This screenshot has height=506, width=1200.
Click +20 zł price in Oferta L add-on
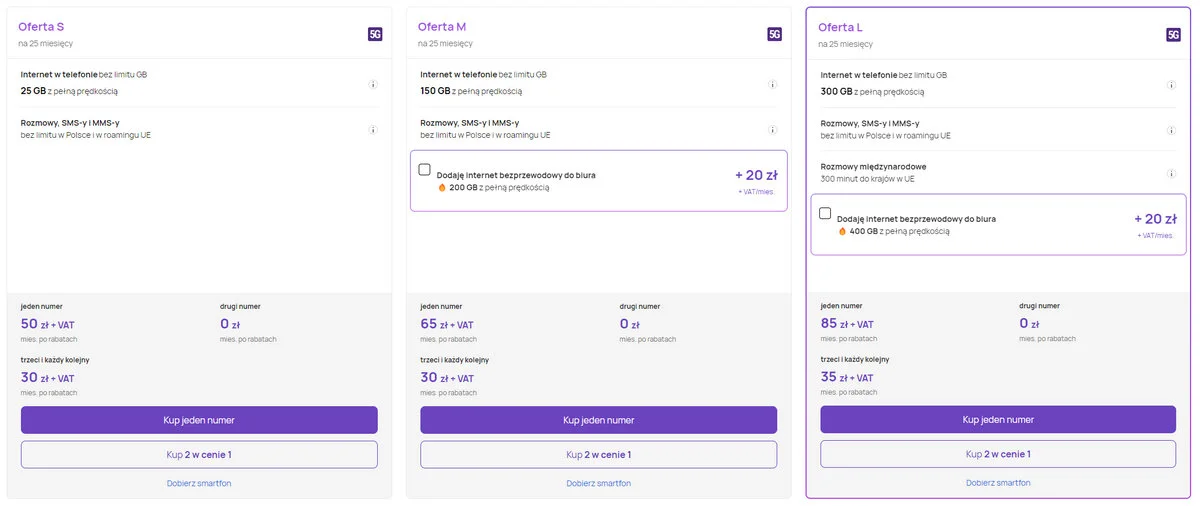pyautogui.click(x=1155, y=218)
